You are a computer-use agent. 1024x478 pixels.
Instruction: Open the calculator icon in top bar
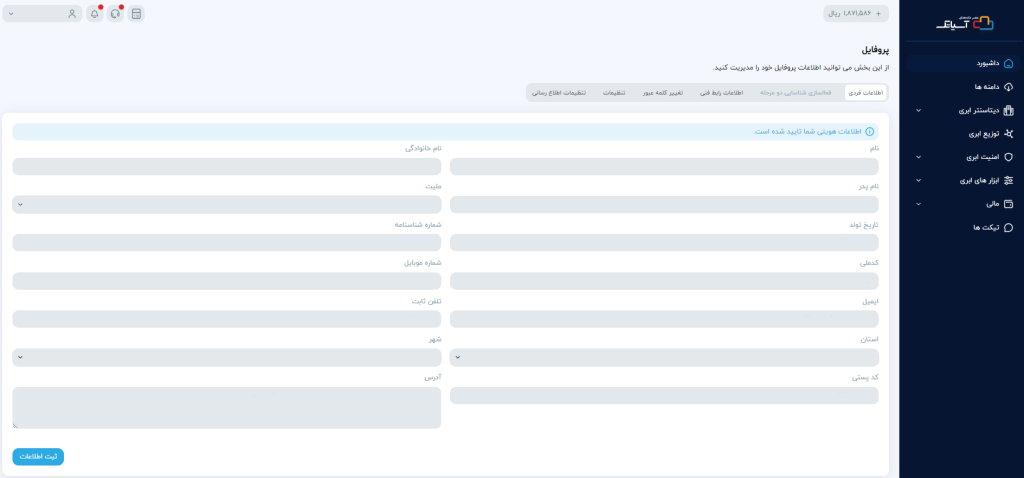point(137,14)
